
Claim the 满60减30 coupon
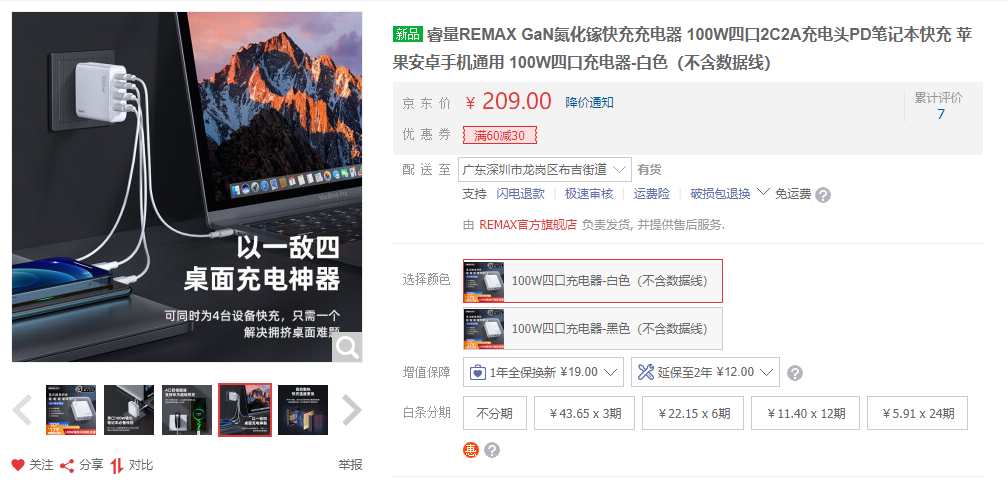point(500,136)
